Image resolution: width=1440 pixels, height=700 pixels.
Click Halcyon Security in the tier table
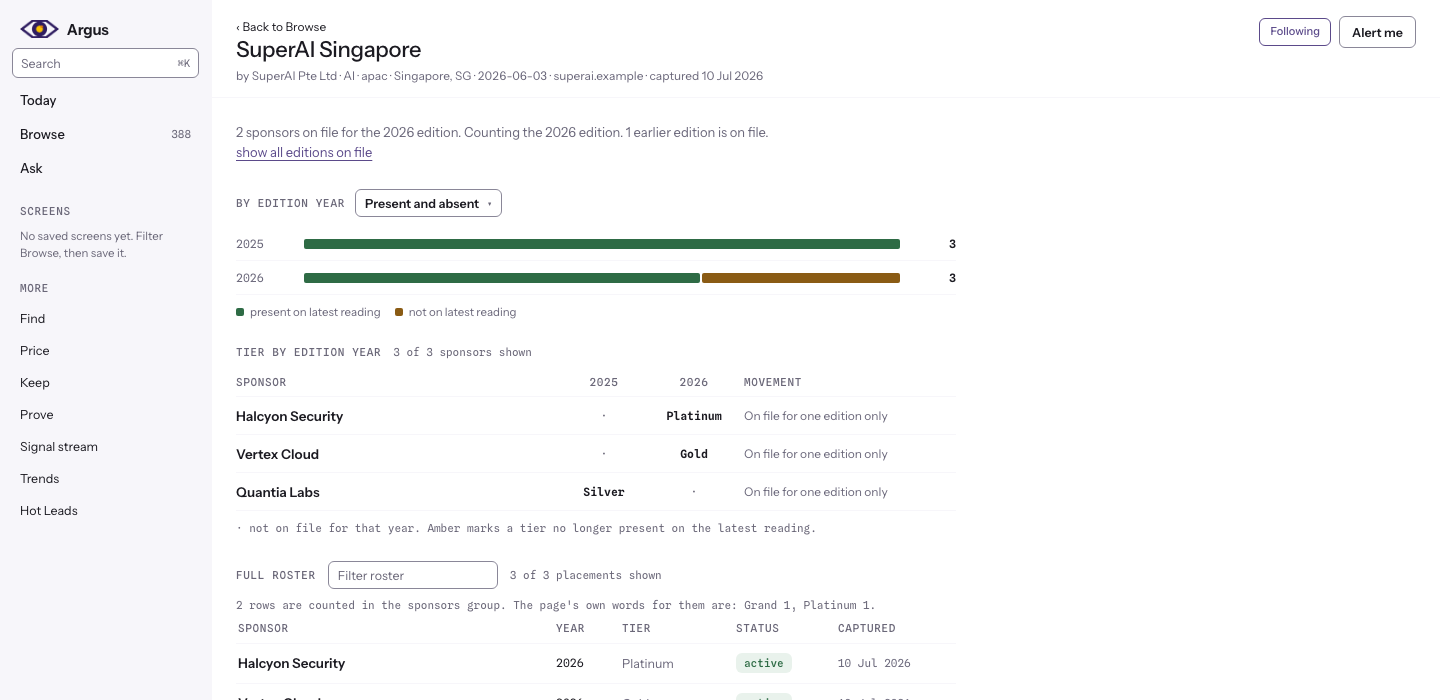coord(289,416)
